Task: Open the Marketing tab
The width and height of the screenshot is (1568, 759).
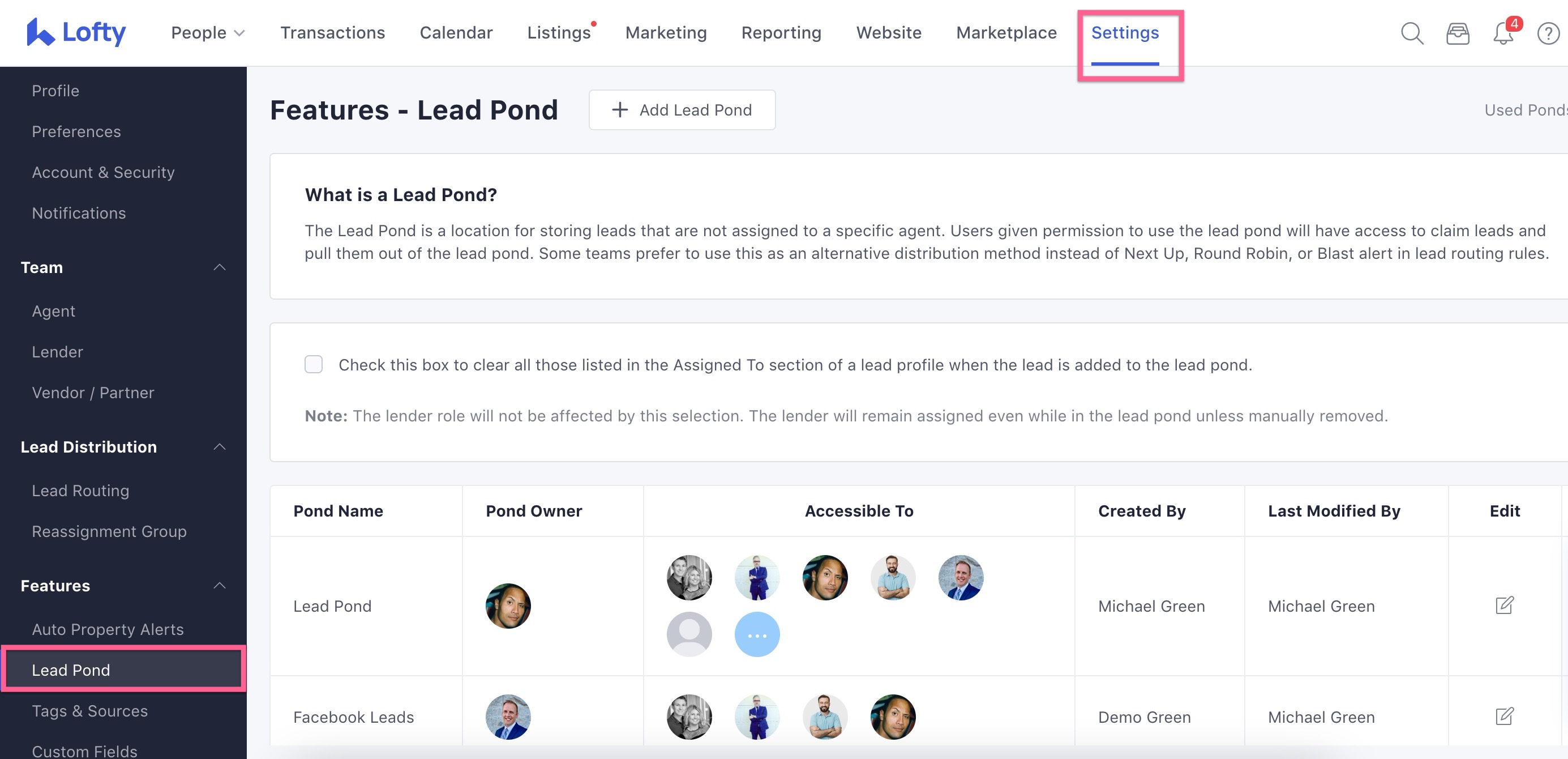Action: pyautogui.click(x=666, y=33)
